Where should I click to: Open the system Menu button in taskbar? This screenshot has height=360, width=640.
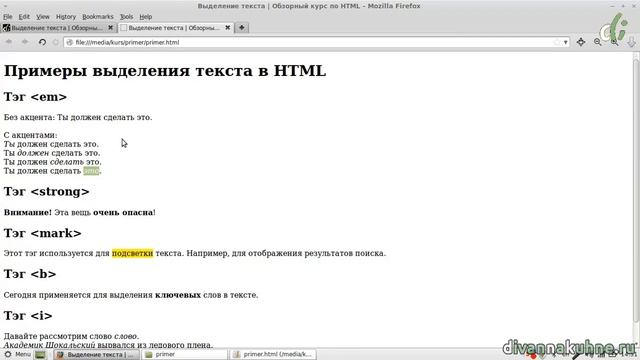(x=17, y=354)
